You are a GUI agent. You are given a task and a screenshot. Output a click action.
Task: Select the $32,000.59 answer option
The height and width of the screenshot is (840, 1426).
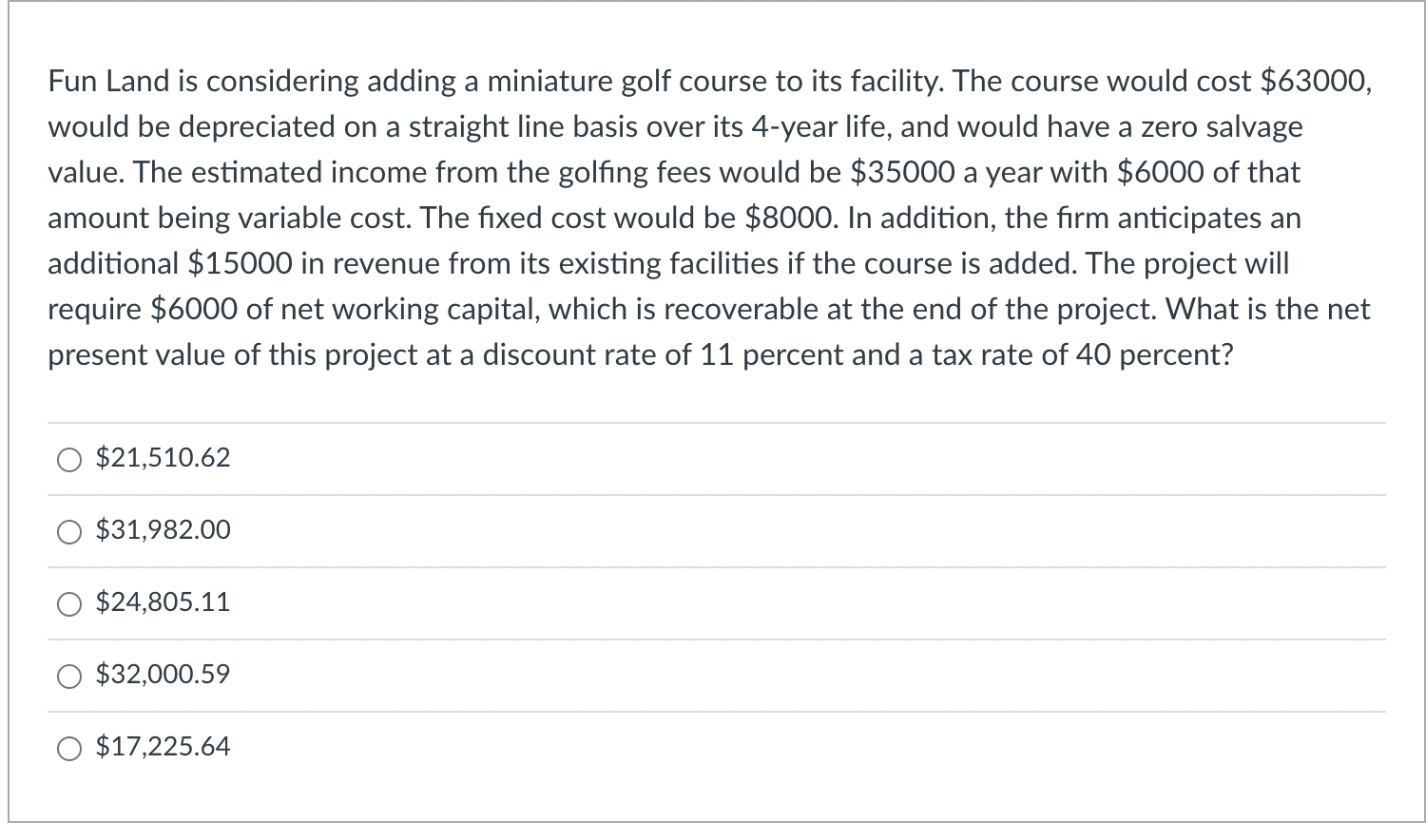162,675
